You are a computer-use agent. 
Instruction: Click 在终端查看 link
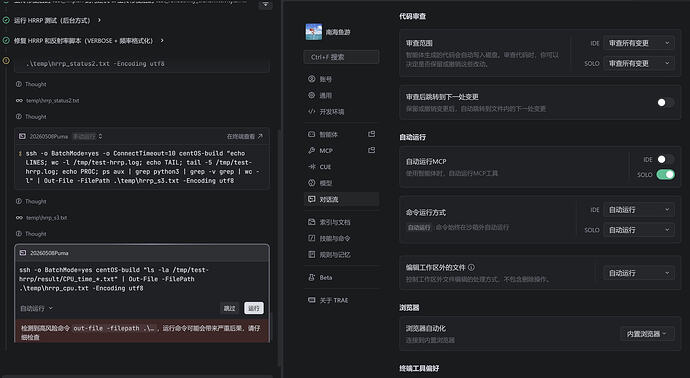click(x=241, y=136)
